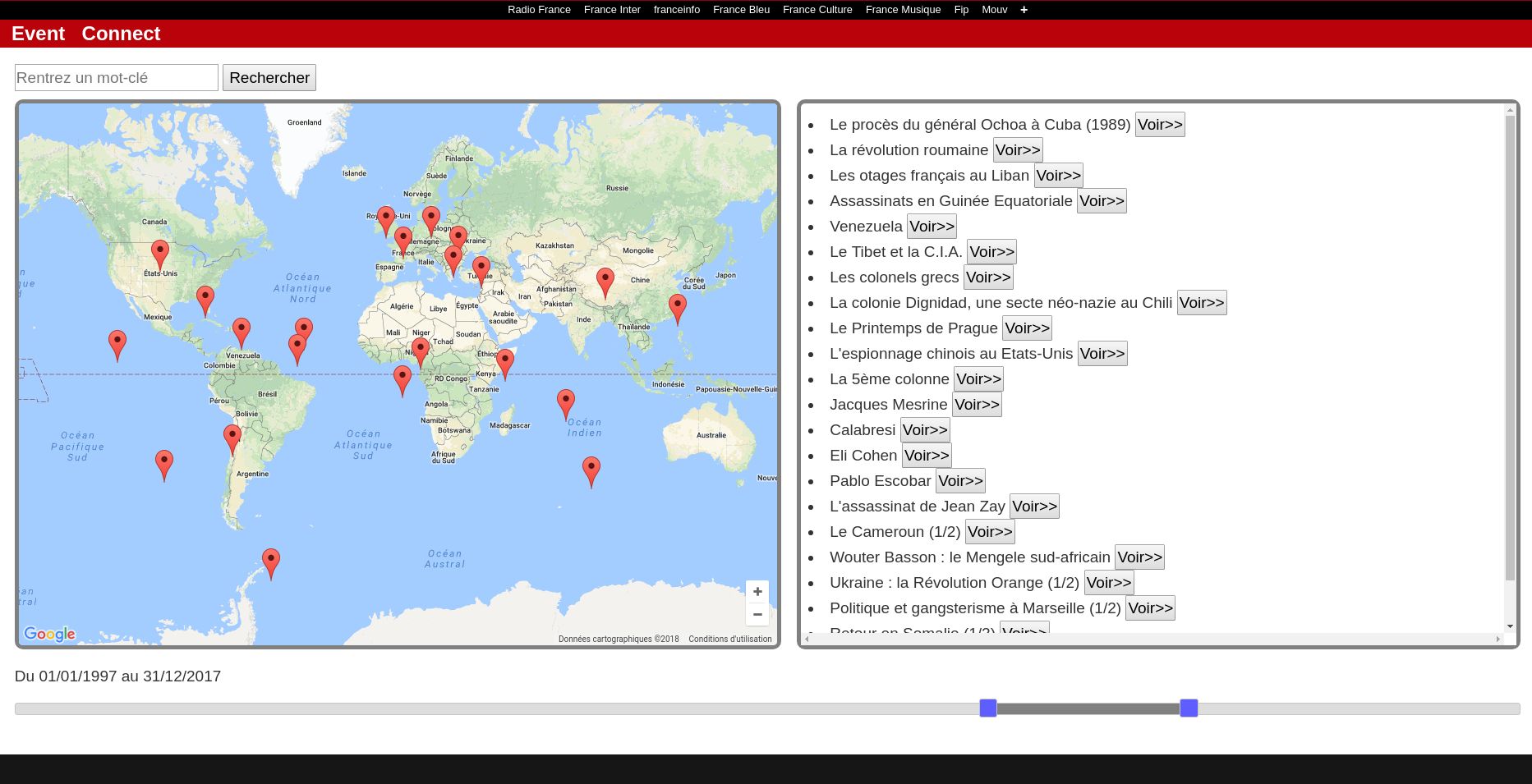Click Voir>> for L'espionnage chinois au Etats-Unis

[x=1102, y=354]
